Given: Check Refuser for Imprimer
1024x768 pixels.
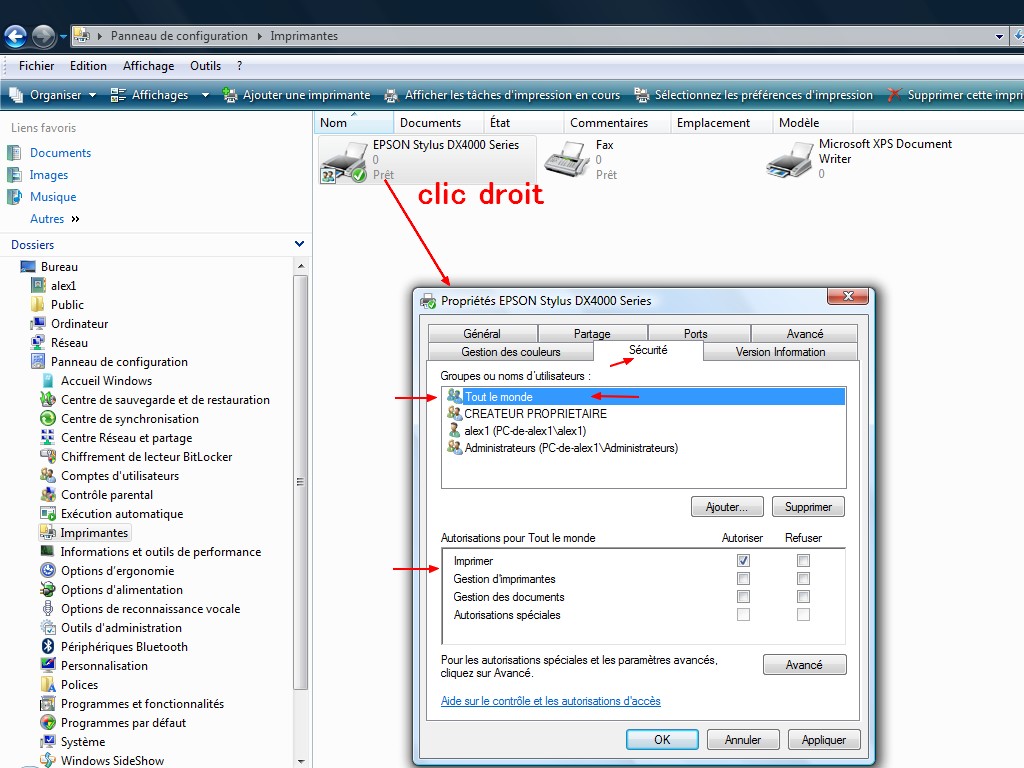Looking at the screenshot, I should click(803, 560).
